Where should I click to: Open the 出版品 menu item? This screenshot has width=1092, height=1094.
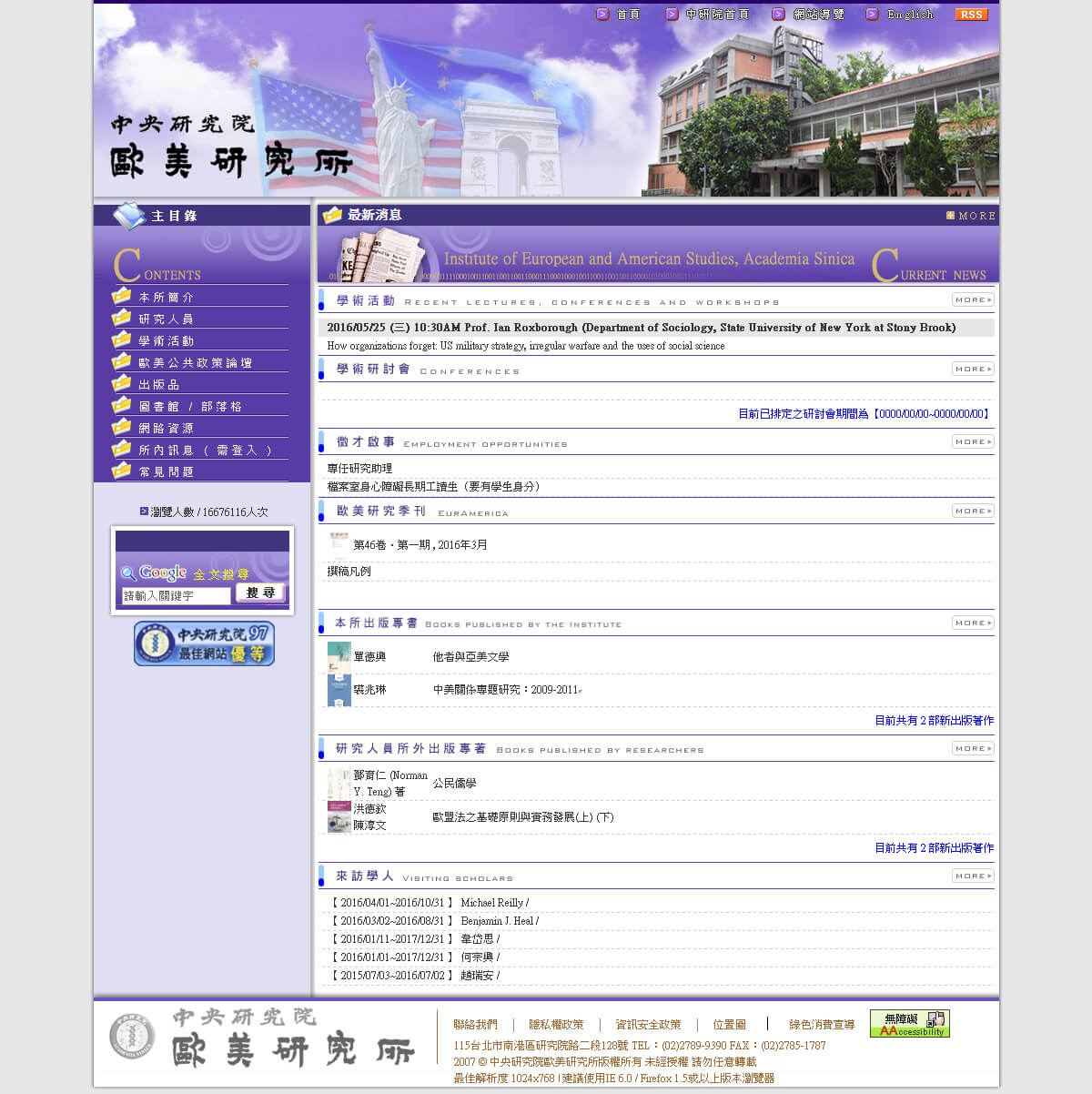(x=159, y=385)
